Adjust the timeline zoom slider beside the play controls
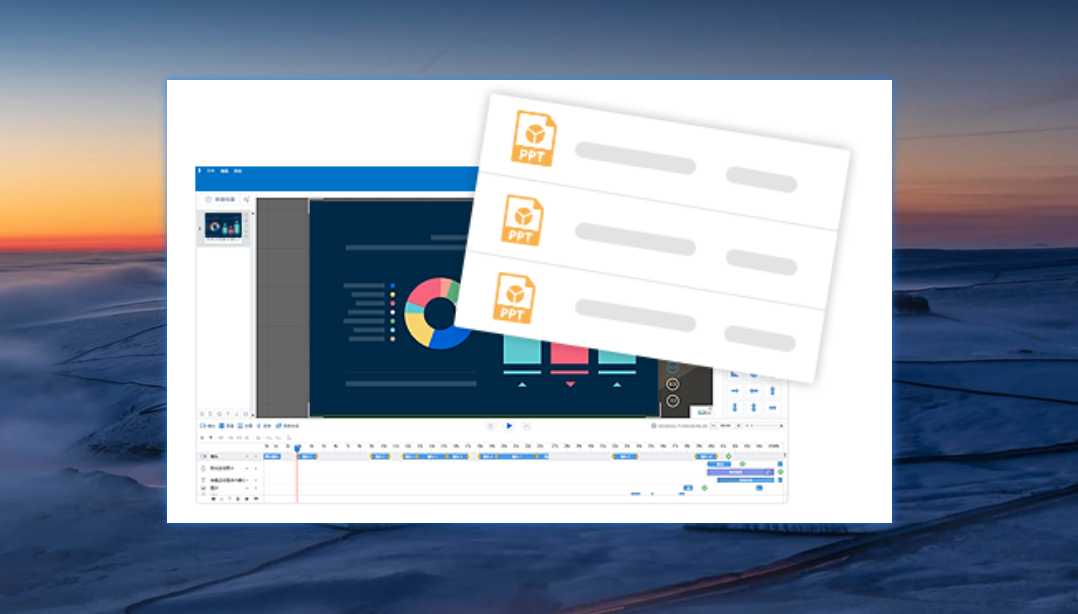Screen dimensions: 1078x614 coord(764,426)
